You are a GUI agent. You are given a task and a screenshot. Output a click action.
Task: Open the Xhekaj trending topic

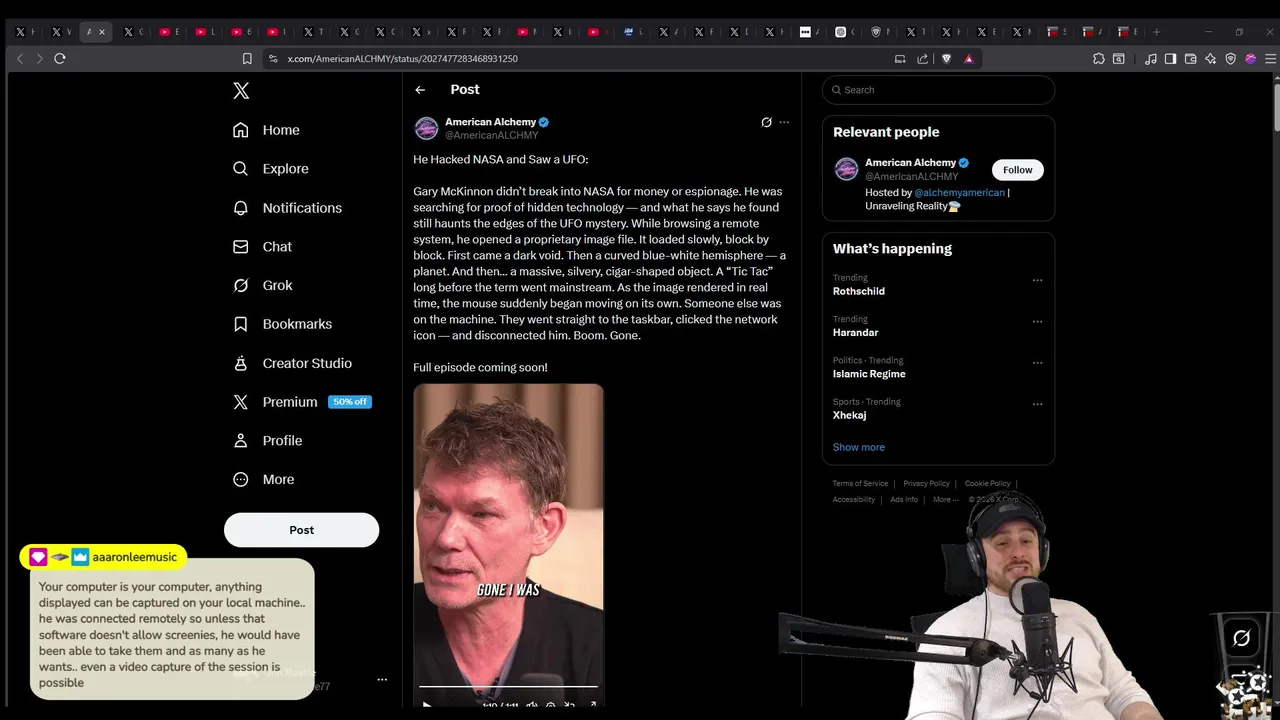pos(849,415)
